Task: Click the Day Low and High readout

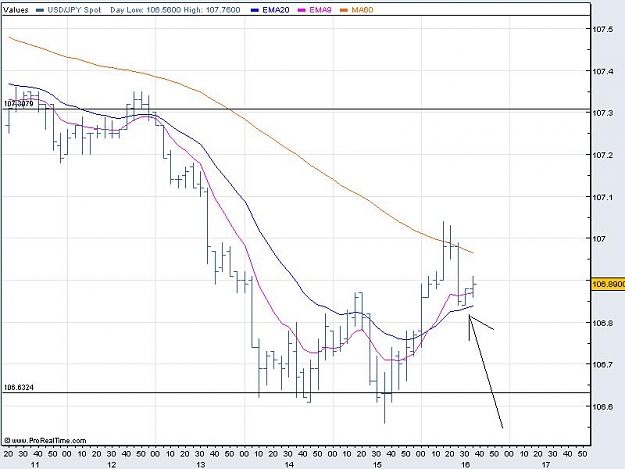Action: 175,10
